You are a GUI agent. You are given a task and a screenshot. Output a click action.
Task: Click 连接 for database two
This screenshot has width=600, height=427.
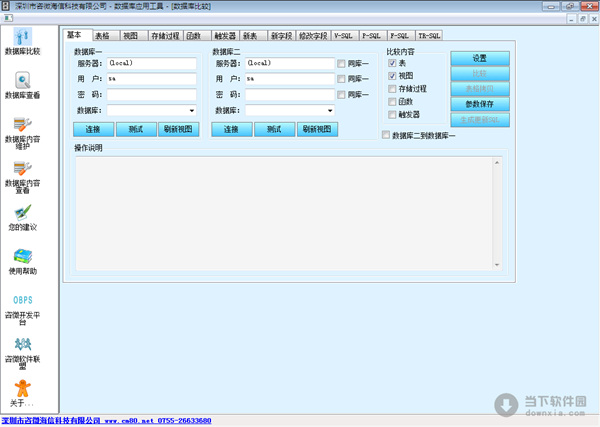pos(232,129)
